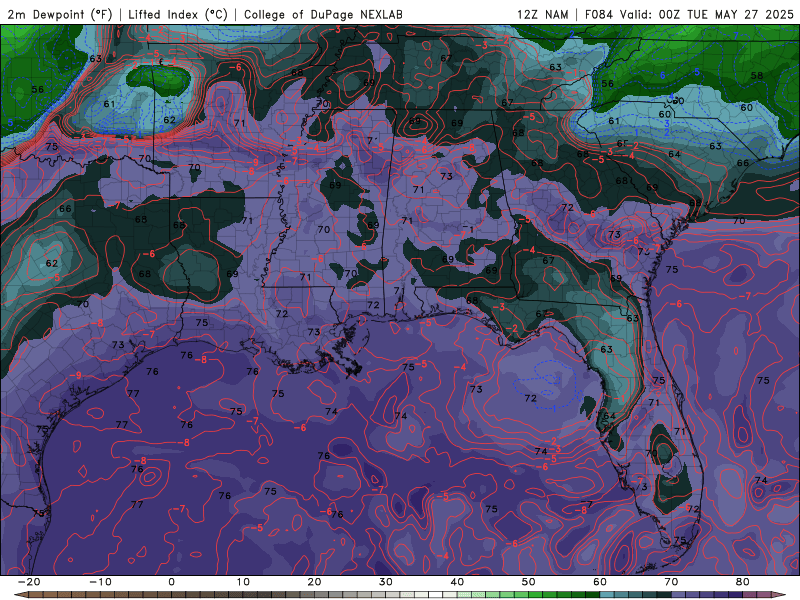Click the "Lifted Index (°C)" title text
800x600 pixels.
click(x=178, y=14)
